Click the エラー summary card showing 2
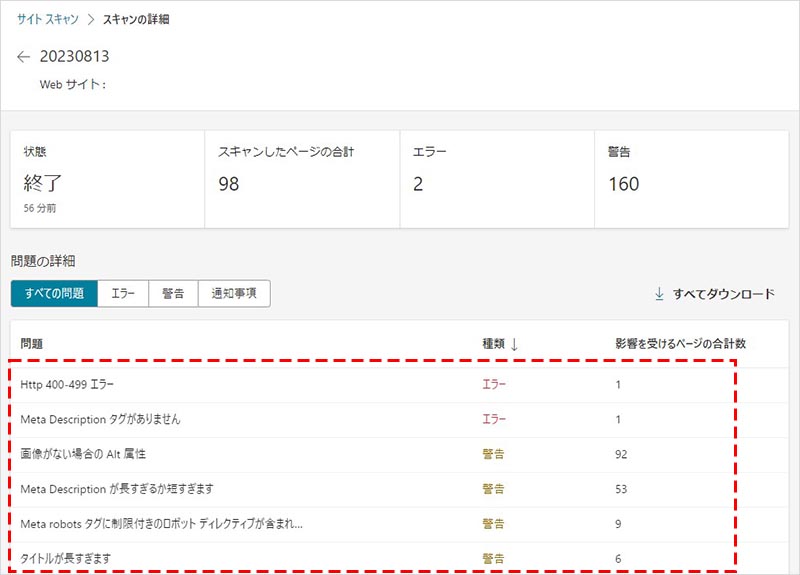 coord(496,179)
